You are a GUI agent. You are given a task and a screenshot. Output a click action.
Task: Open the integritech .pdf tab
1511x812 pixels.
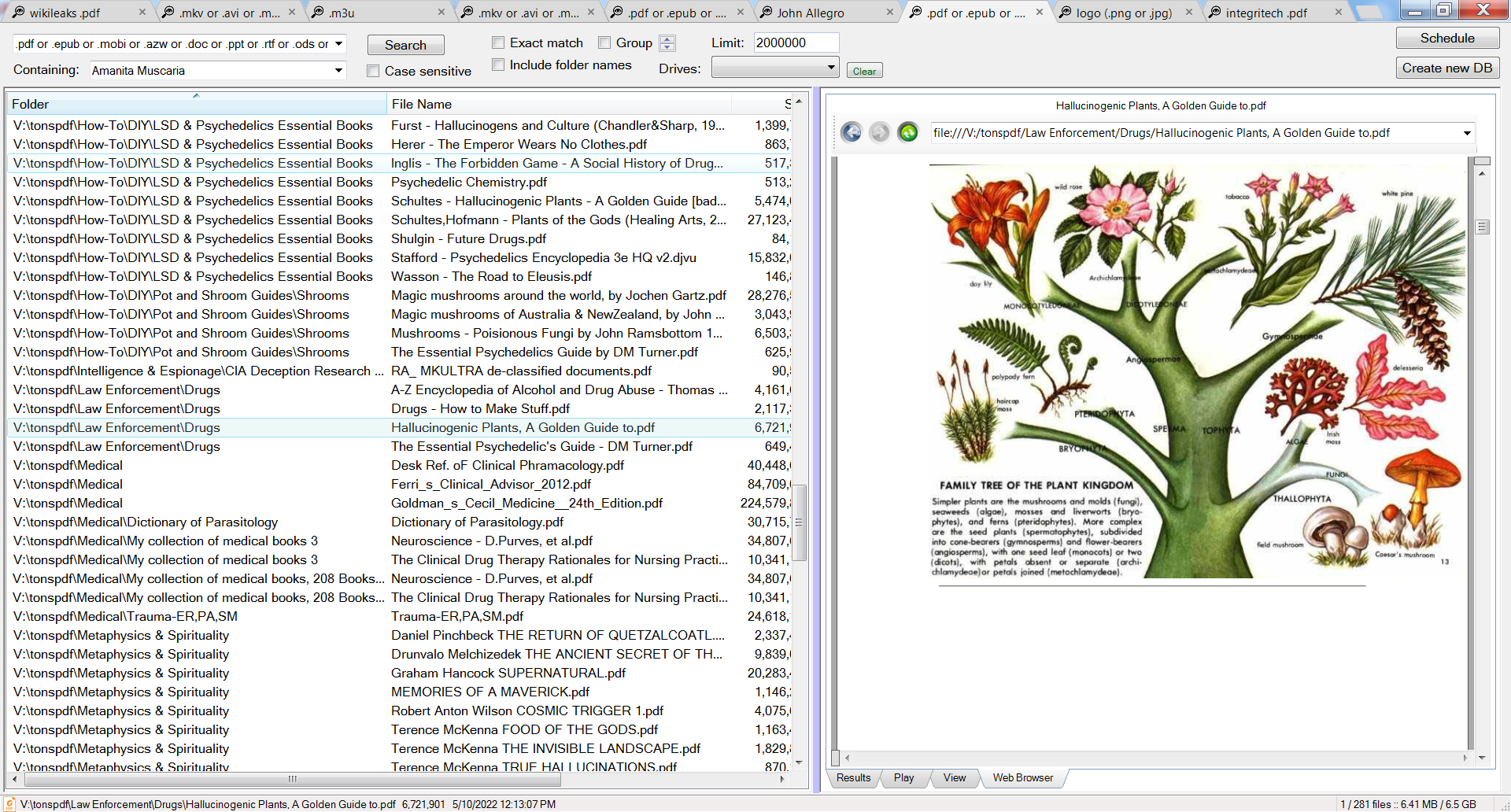(x=1275, y=12)
